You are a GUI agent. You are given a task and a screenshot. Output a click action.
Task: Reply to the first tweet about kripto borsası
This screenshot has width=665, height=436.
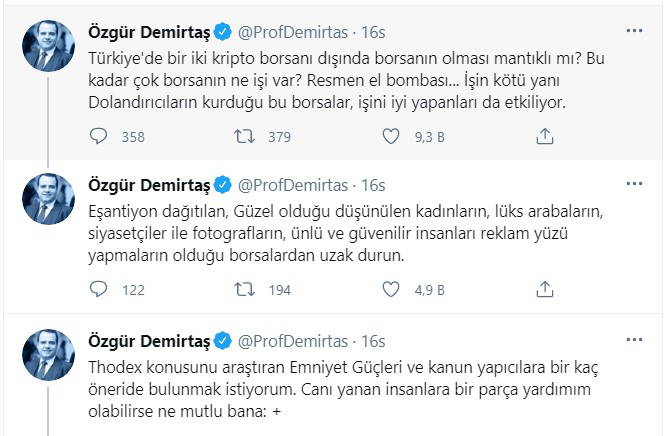point(98,134)
